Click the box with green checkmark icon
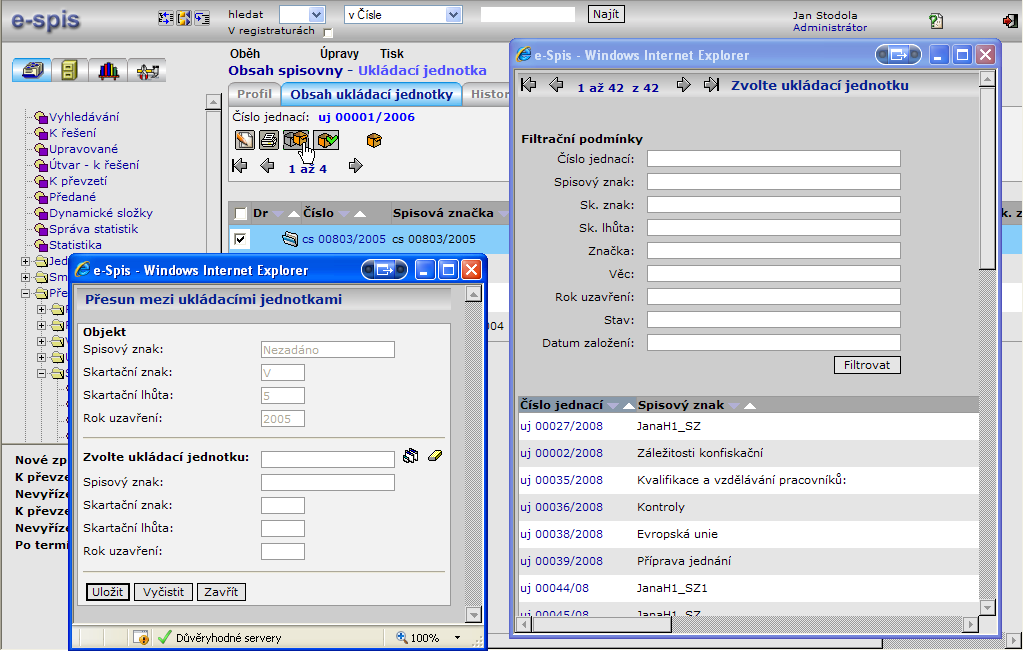The height and width of the screenshot is (651, 1024). [x=327, y=140]
